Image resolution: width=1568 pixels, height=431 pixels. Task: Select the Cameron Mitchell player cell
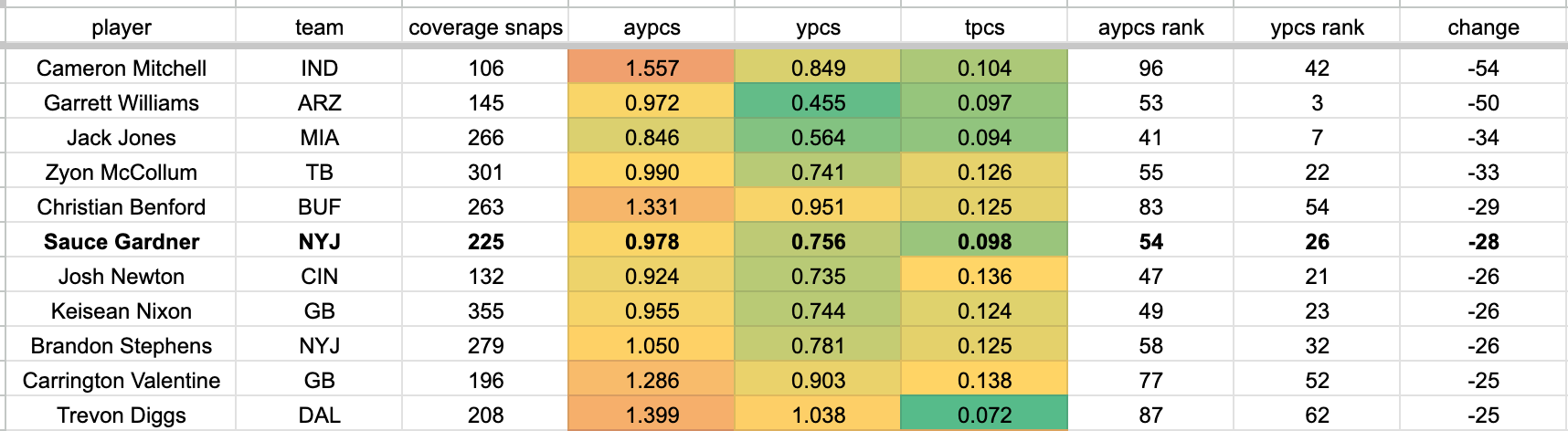(x=121, y=68)
